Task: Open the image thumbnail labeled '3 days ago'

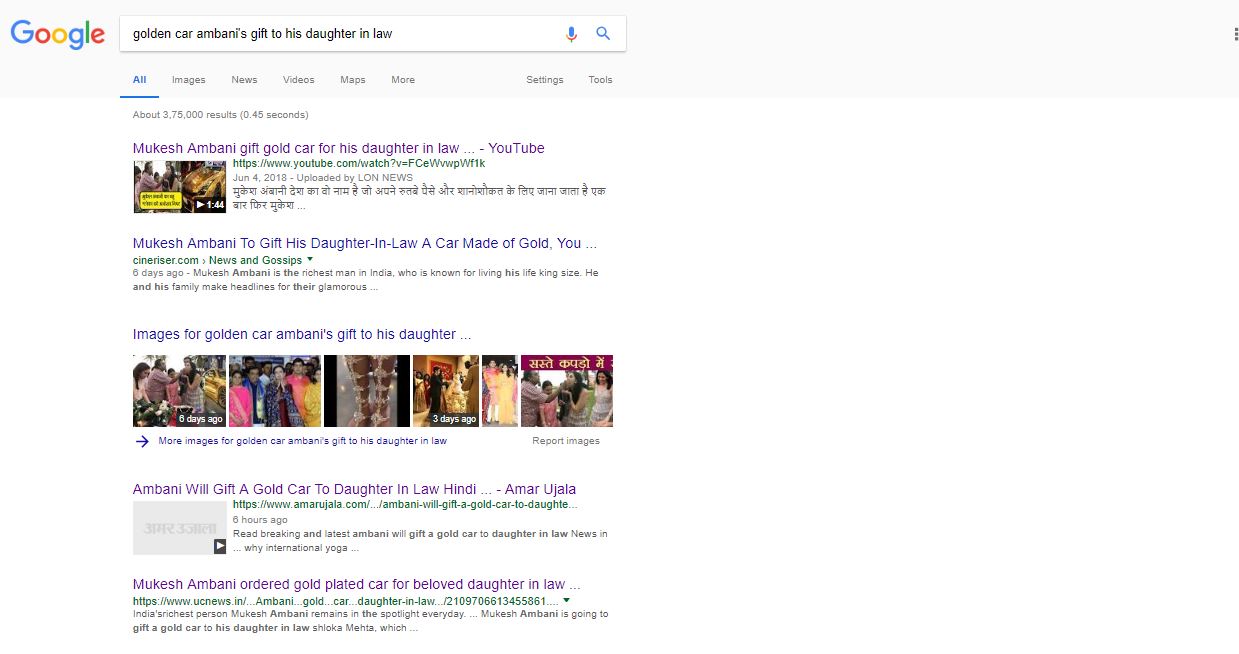Action: [x=446, y=391]
